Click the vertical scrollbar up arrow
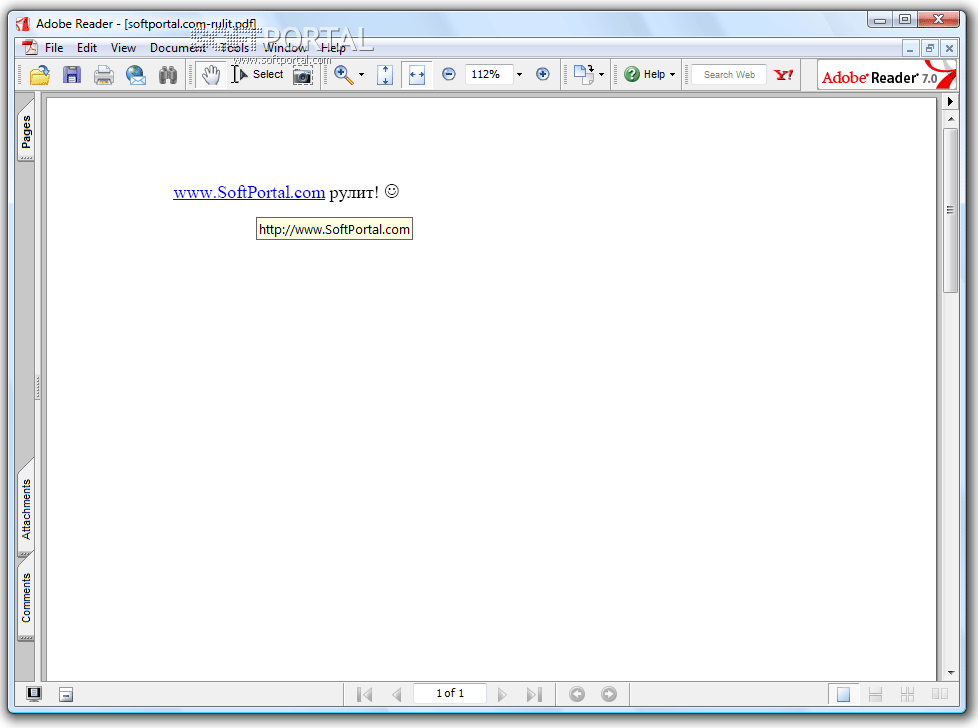978x728 pixels. 951,119
